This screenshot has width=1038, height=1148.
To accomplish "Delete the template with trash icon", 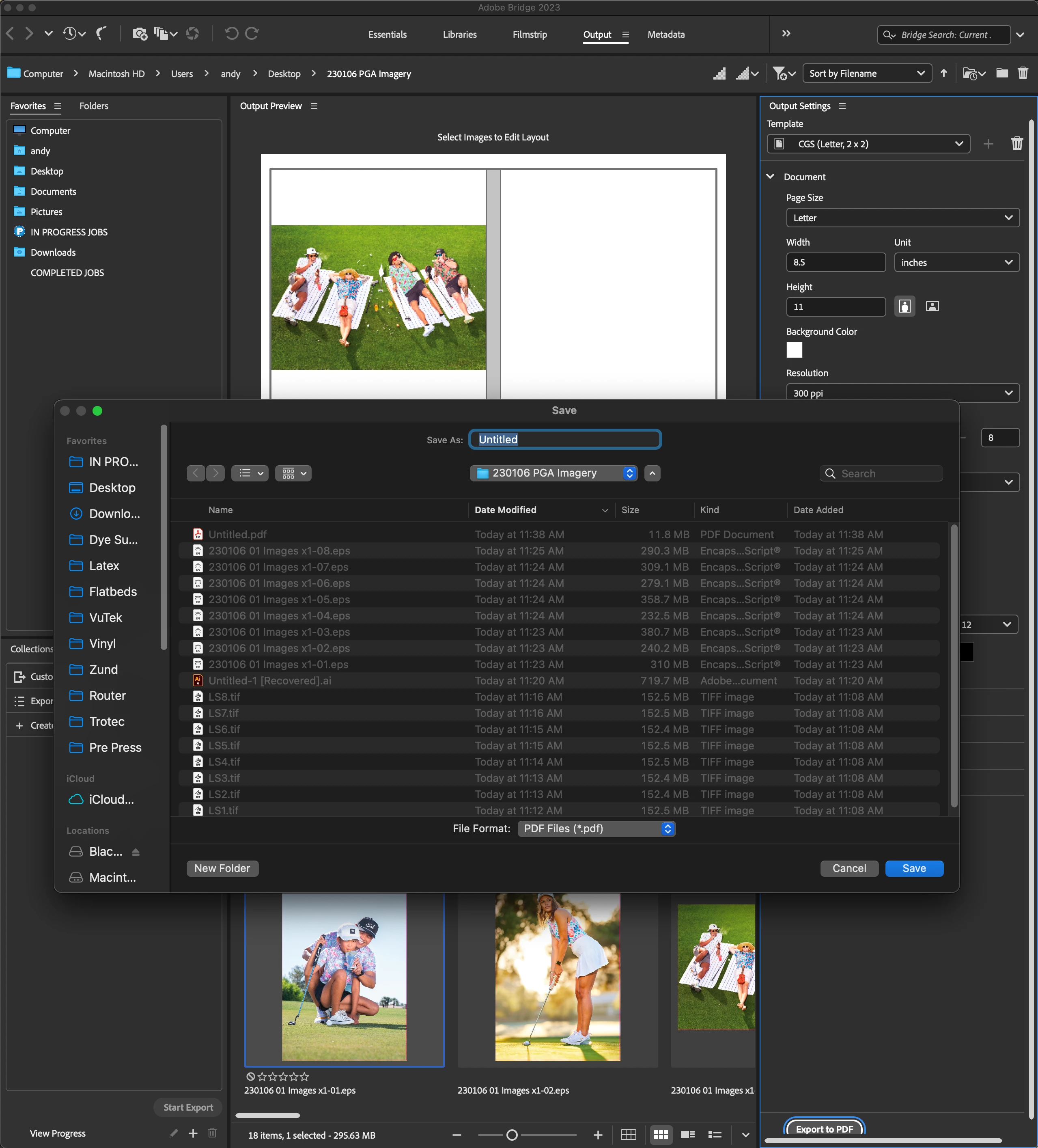I will click(x=1017, y=144).
